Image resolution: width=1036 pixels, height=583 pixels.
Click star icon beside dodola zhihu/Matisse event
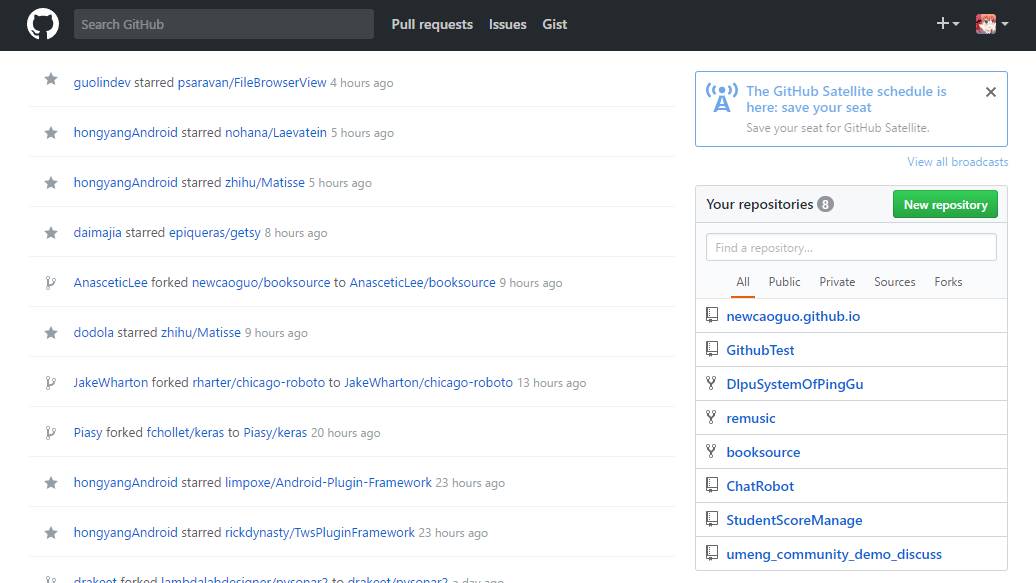(x=51, y=332)
